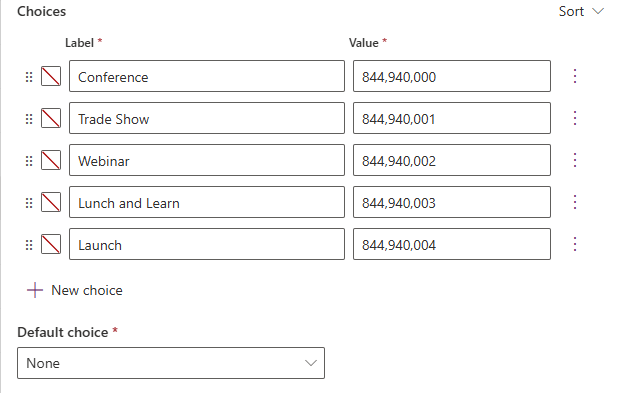Pick a color for the Launch choice
This screenshot has height=393, width=623.
[x=51, y=244]
